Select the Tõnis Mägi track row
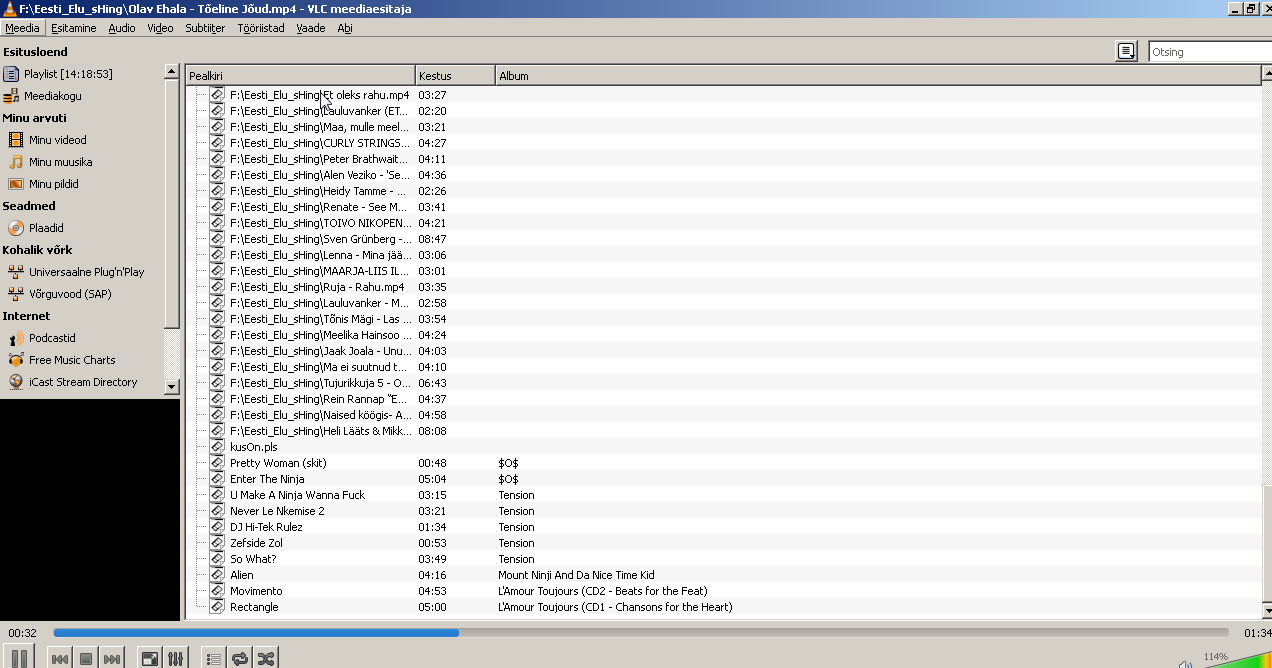The height and width of the screenshot is (668, 1272). coord(724,319)
